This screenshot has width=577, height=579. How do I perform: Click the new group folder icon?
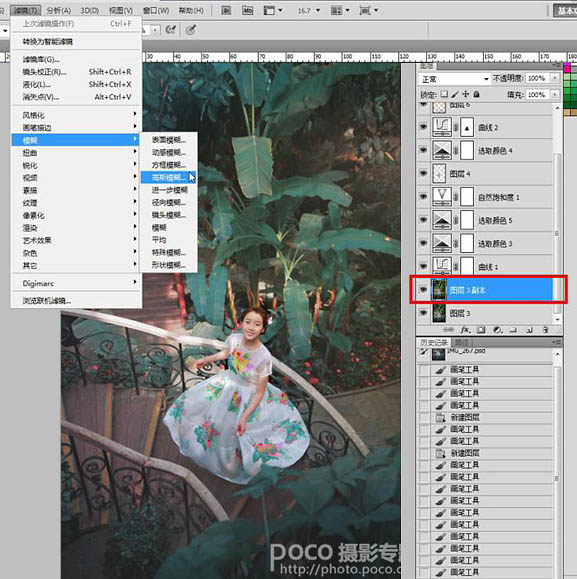pyautogui.click(x=513, y=330)
